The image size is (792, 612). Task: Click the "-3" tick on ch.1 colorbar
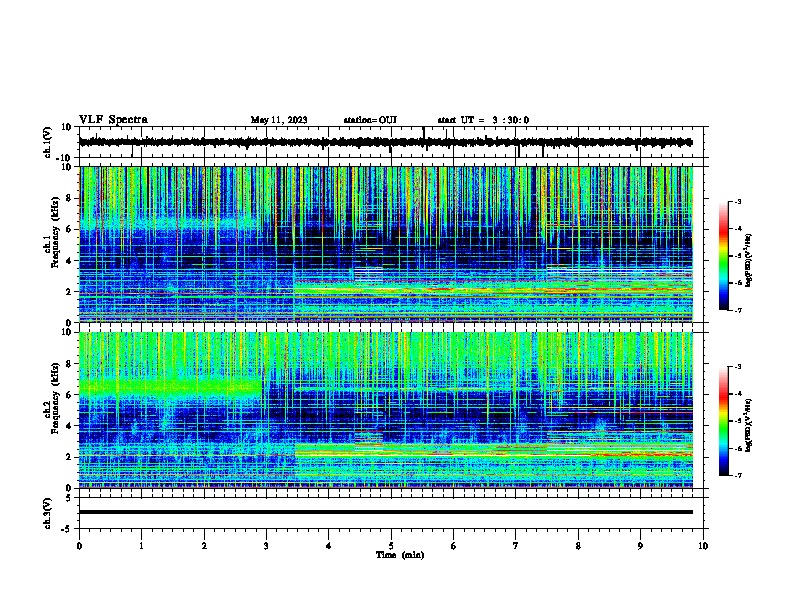[738, 201]
